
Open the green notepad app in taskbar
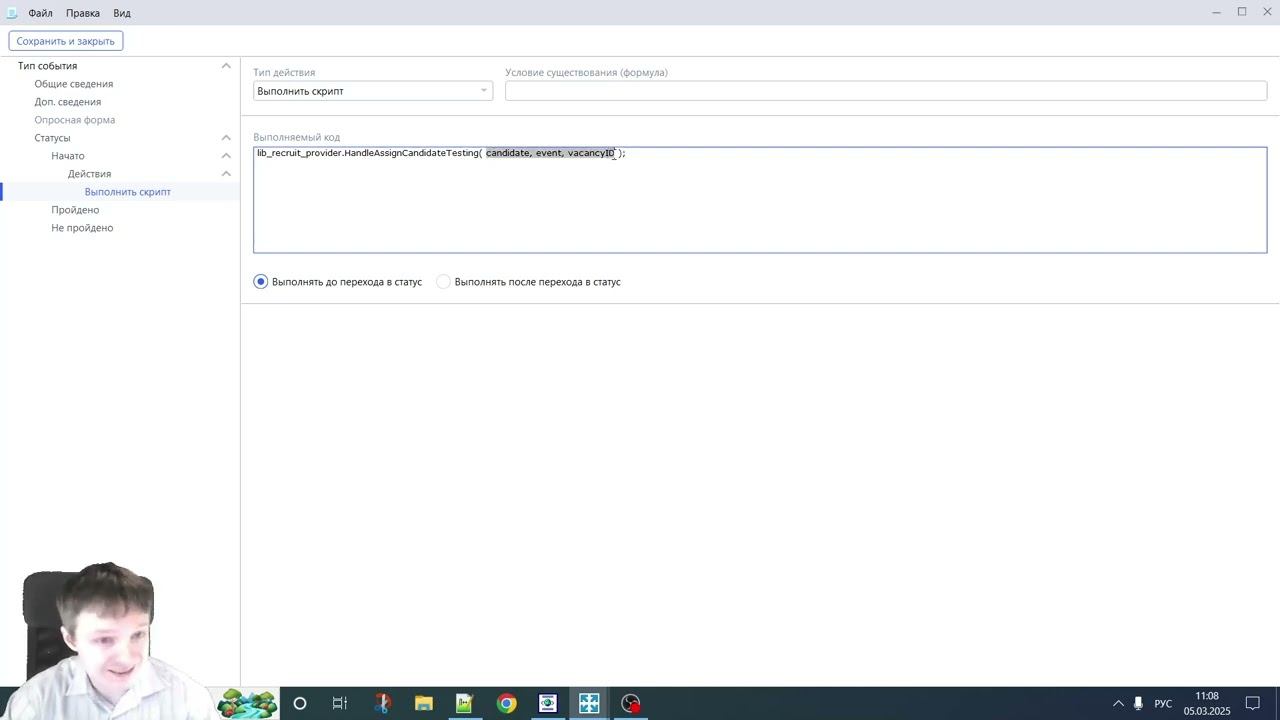(465, 704)
